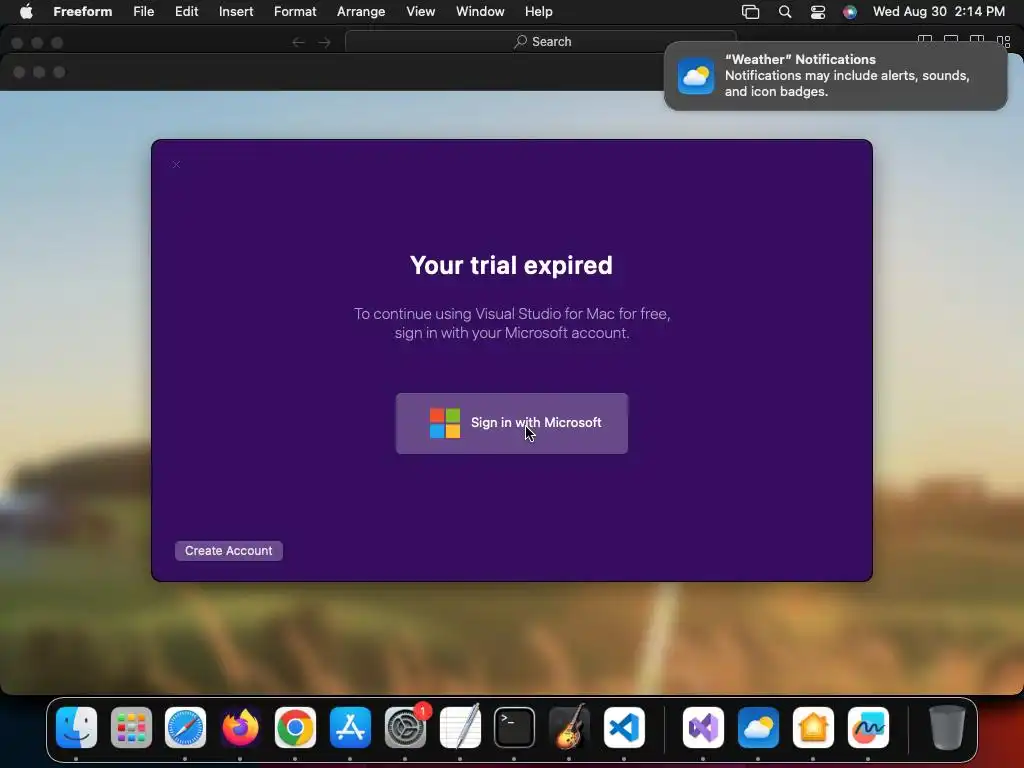Open Freeform from the Dock
Image resolution: width=1024 pixels, height=768 pixels.
tap(868, 727)
